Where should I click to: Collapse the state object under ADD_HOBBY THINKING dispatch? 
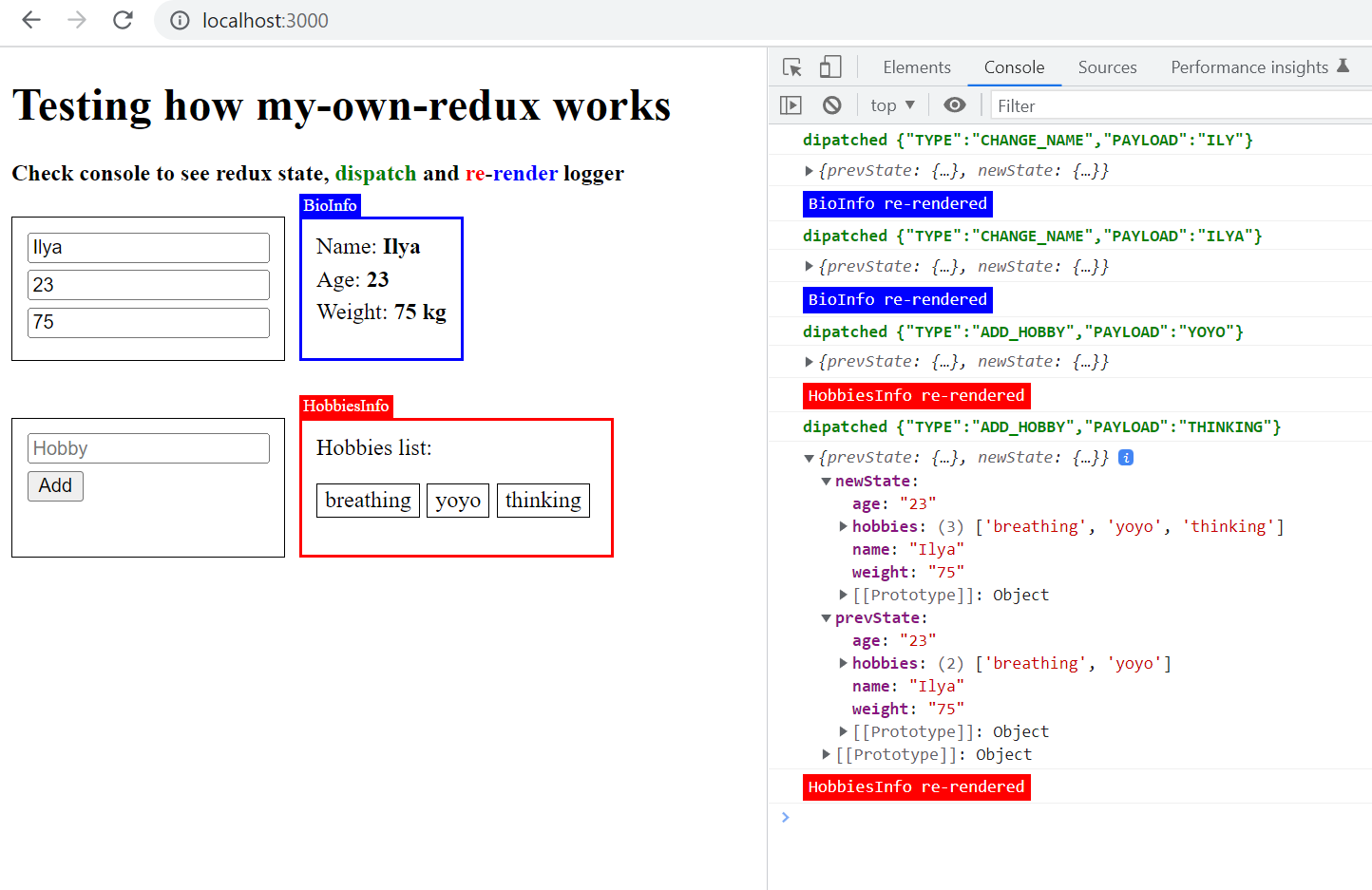tap(809, 458)
